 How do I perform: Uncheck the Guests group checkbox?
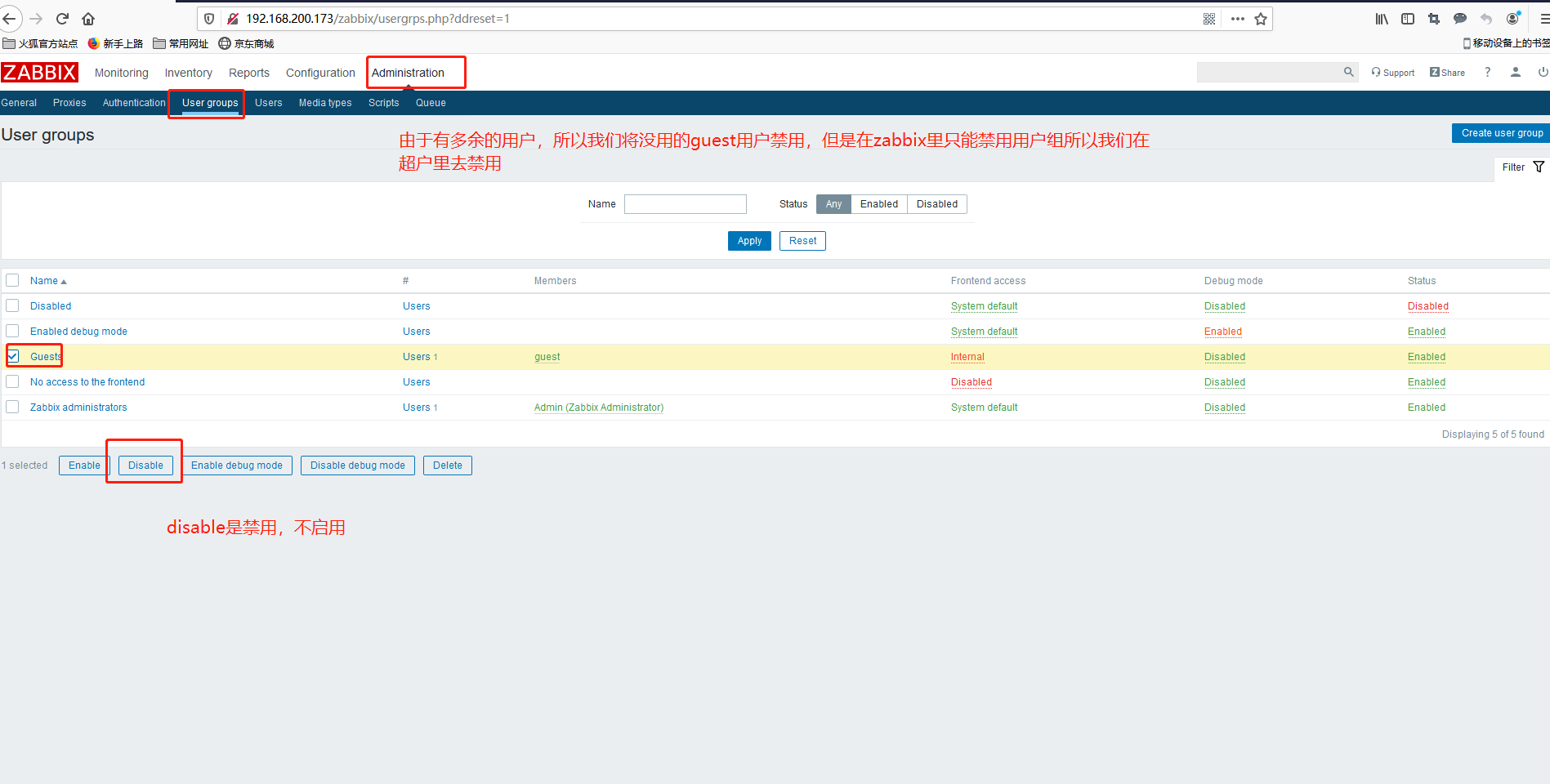[x=13, y=356]
